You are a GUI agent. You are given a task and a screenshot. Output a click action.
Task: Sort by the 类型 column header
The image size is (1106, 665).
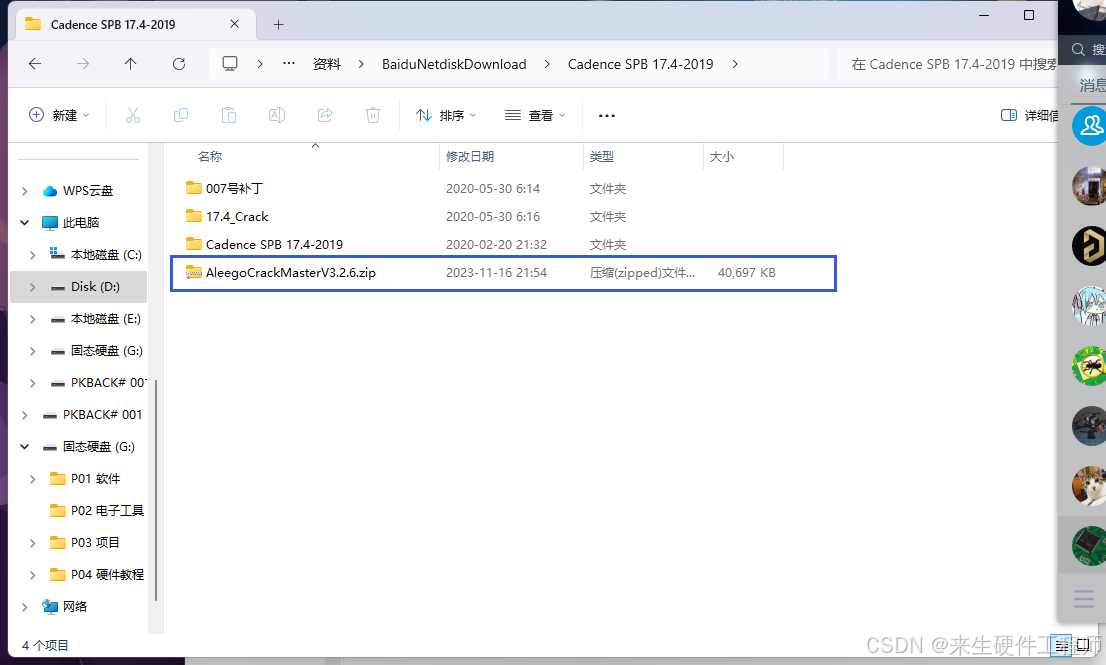click(x=602, y=157)
